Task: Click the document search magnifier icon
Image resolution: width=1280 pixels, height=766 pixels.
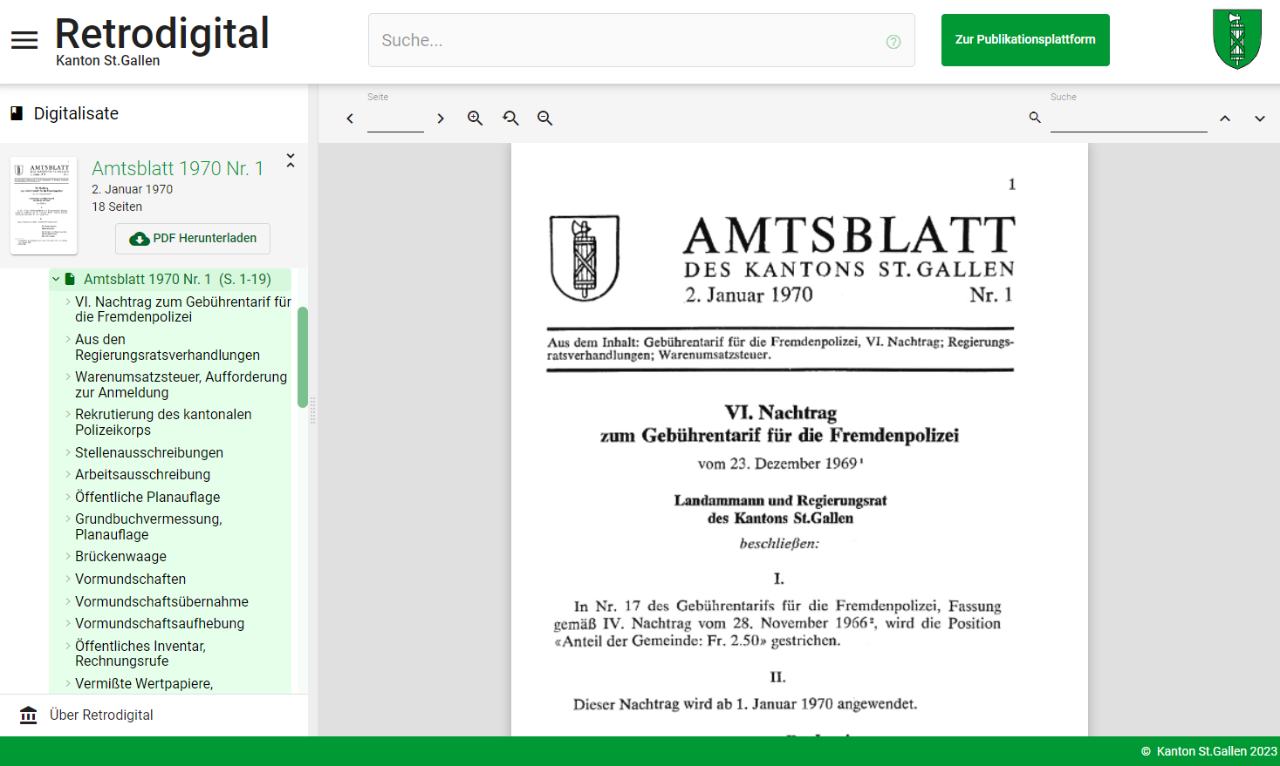Action: pyautogui.click(x=1035, y=118)
